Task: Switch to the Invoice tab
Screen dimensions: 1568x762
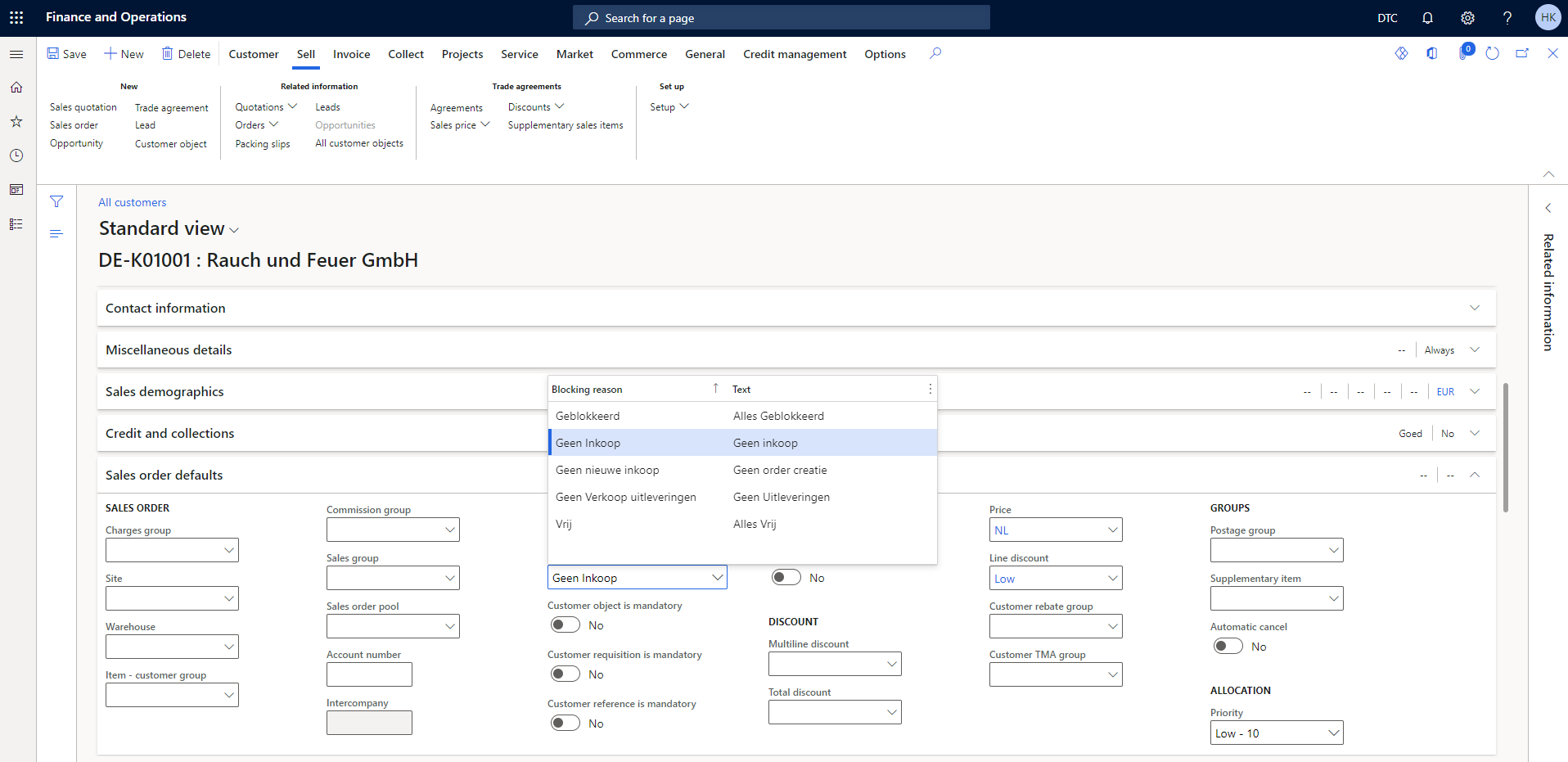Action: click(x=351, y=54)
